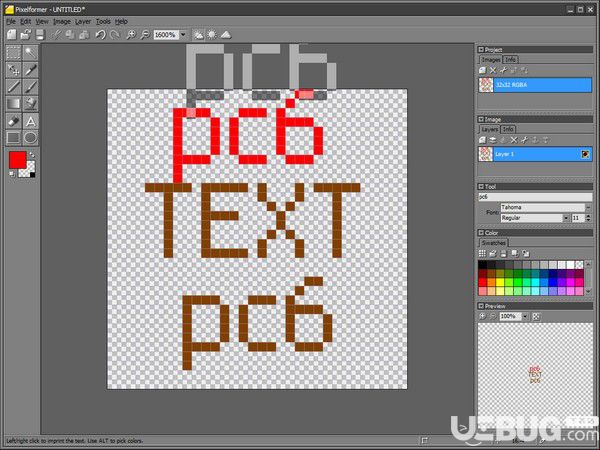600x450 pixels.
Task: Open a file using the toolbar icon
Action: [x=26, y=35]
